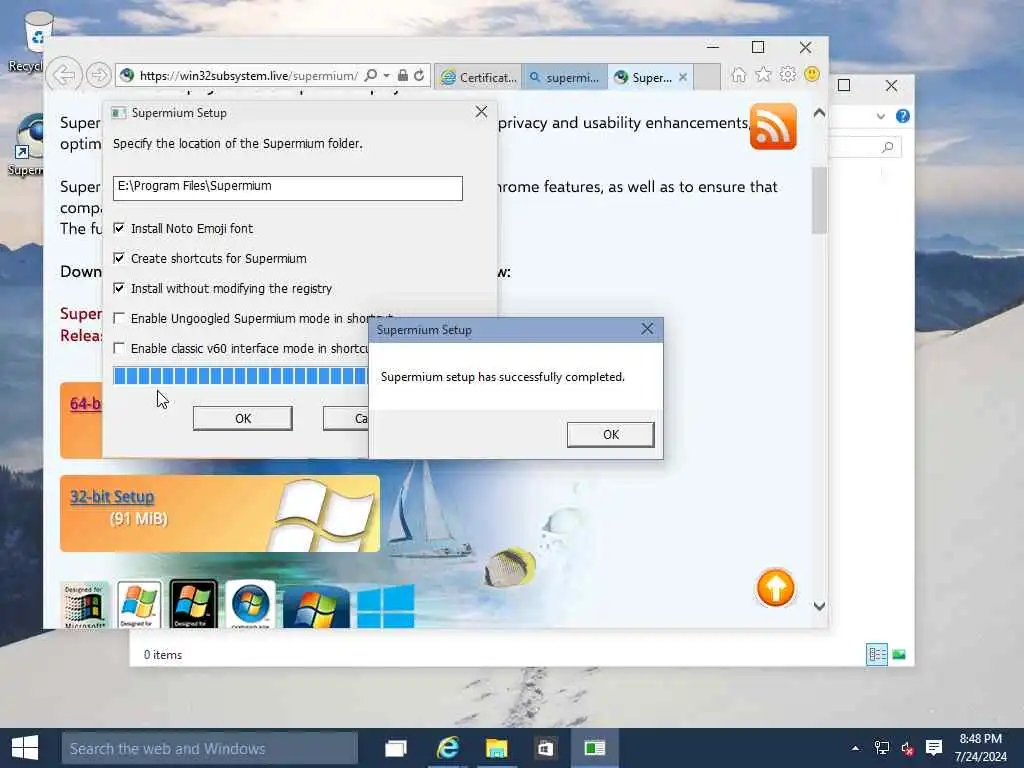The height and width of the screenshot is (768, 1024).
Task: Uncheck Create shortcuts for Supermium
Action: pyautogui.click(x=119, y=258)
